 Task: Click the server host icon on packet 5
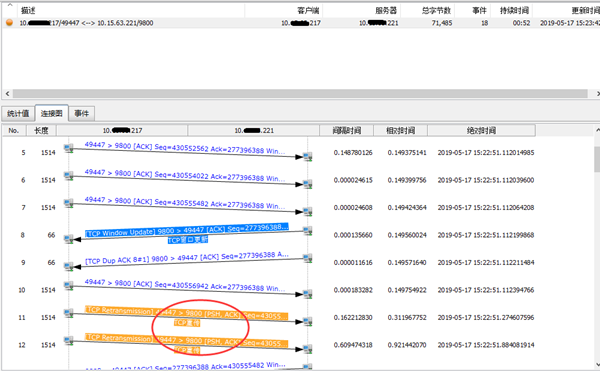point(308,156)
